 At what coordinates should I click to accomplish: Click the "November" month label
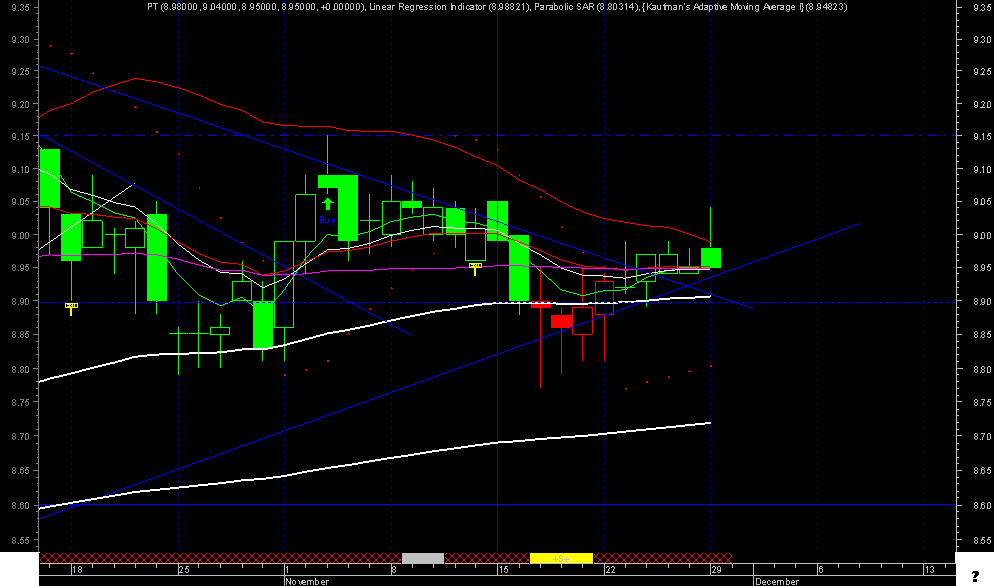coord(307,581)
